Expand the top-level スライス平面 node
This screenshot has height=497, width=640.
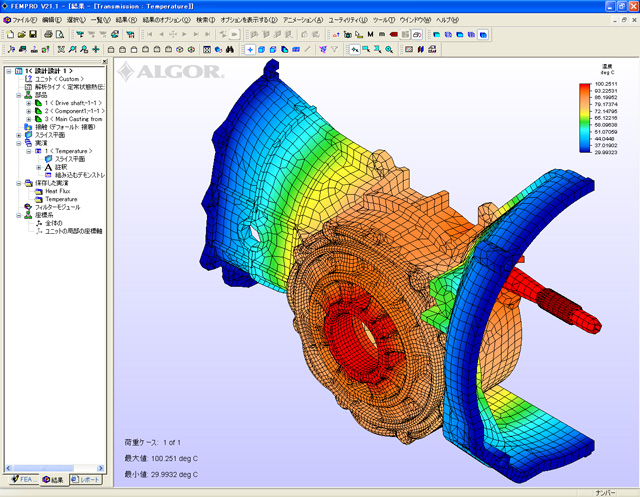[18, 135]
